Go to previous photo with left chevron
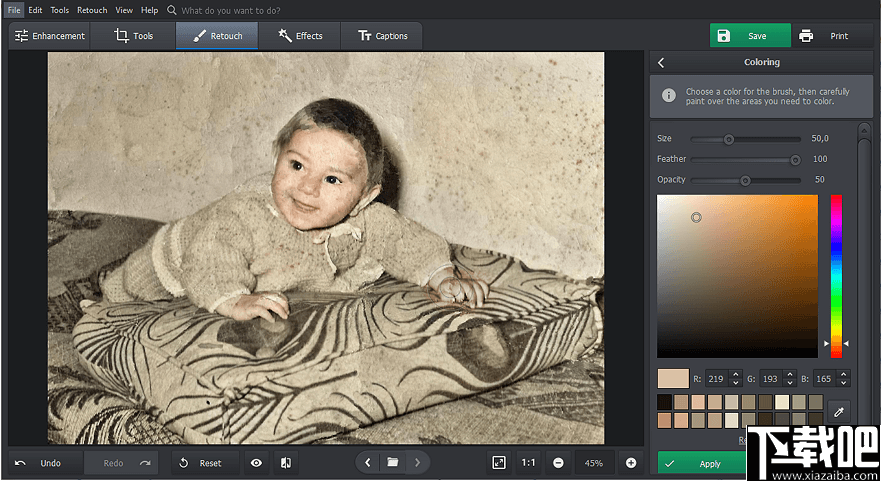882x481 pixels. click(x=368, y=463)
